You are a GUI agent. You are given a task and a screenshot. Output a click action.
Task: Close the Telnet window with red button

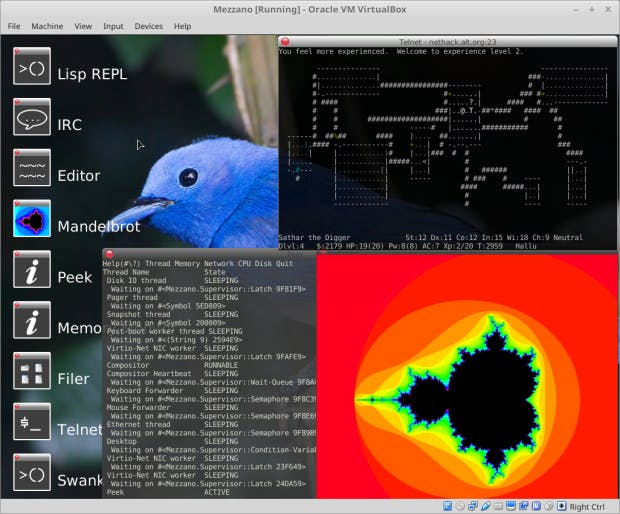(285, 42)
